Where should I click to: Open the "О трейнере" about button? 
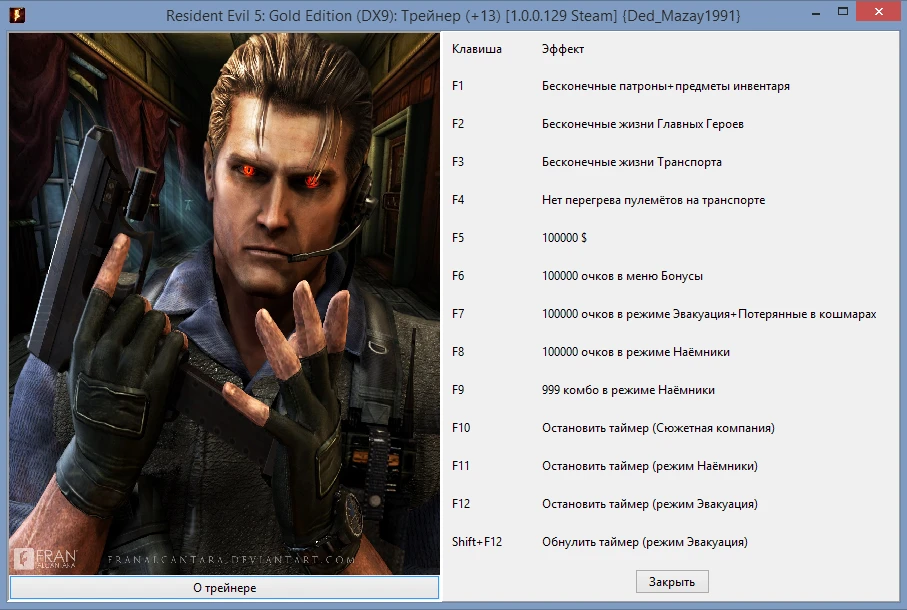[224, 588]
